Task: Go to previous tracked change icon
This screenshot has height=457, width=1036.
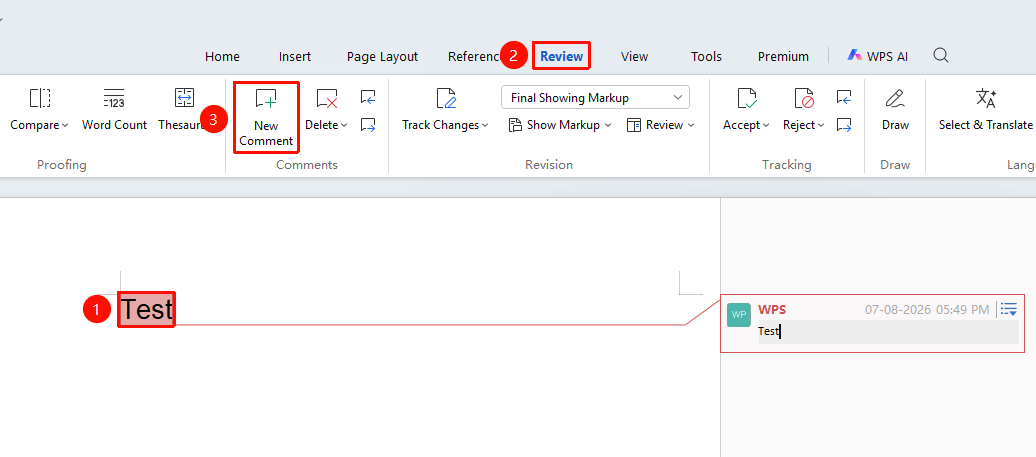Action: 844,98
